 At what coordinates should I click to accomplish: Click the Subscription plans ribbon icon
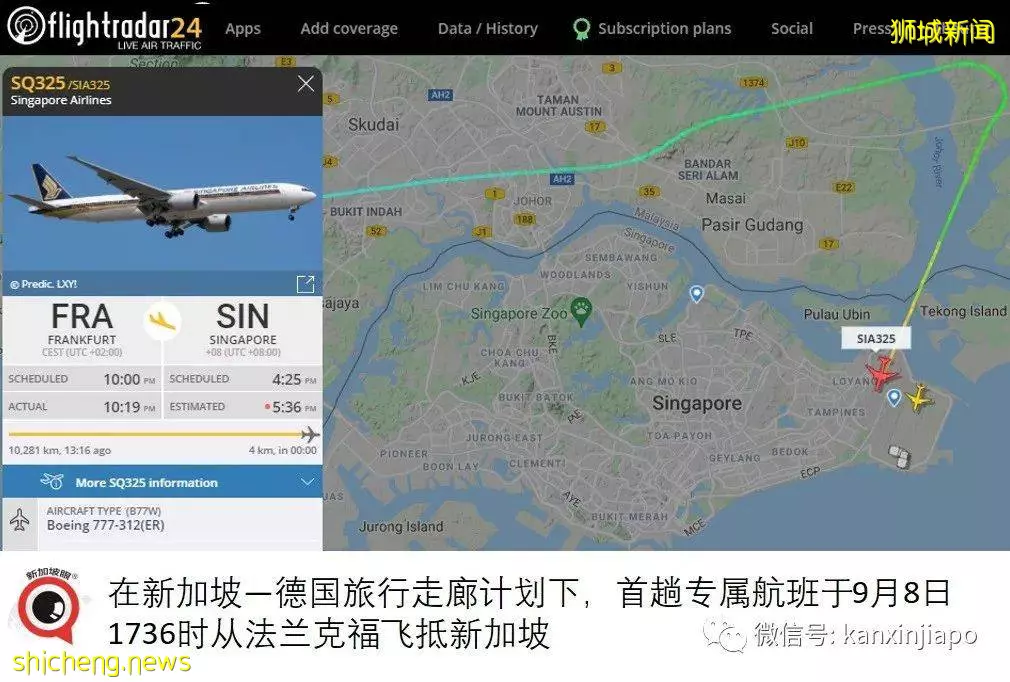582,28
